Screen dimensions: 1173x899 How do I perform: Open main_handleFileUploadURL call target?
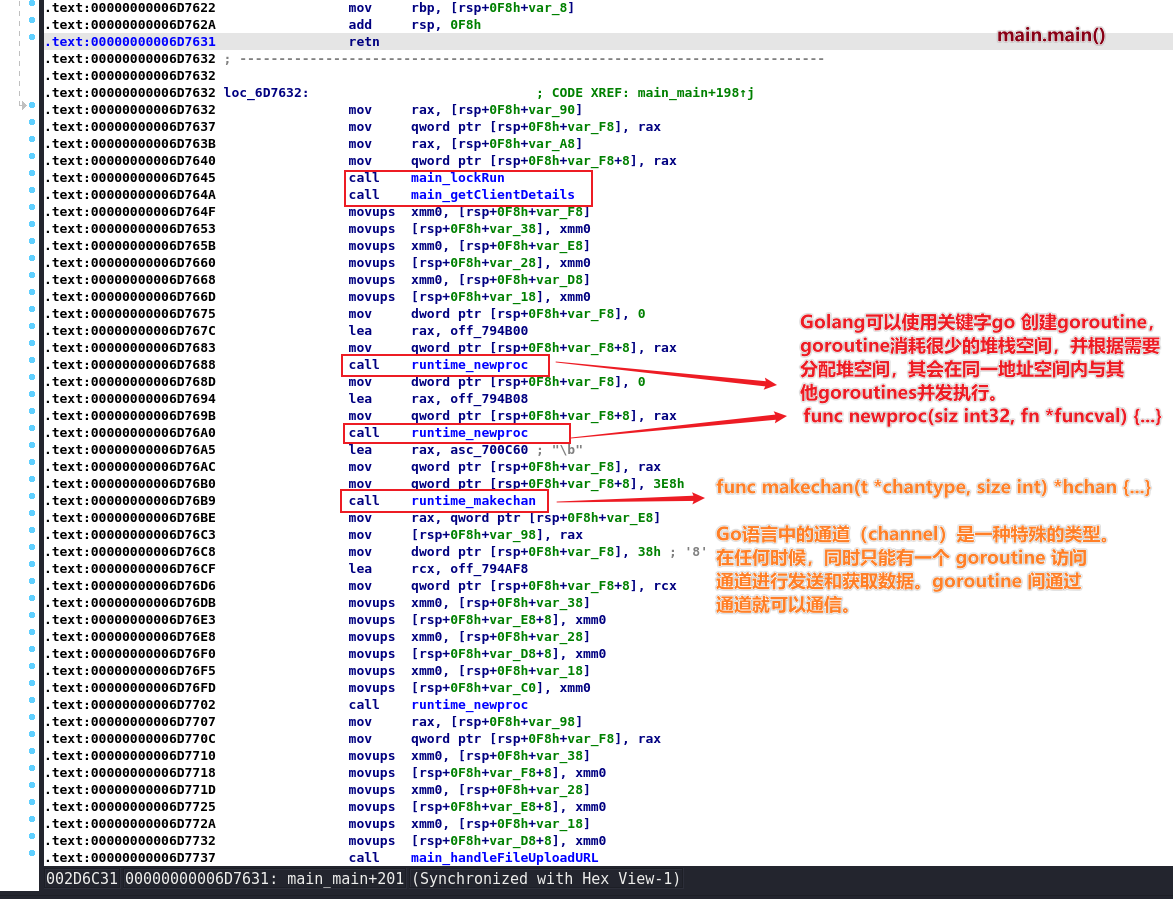point(504,858)
